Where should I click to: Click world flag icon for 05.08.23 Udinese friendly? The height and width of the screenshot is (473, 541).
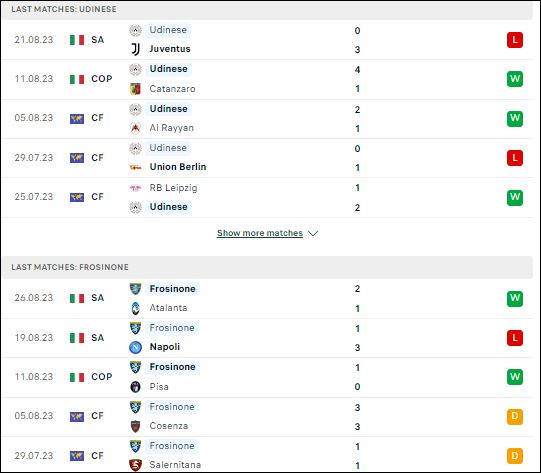click(x=77, y=119)
